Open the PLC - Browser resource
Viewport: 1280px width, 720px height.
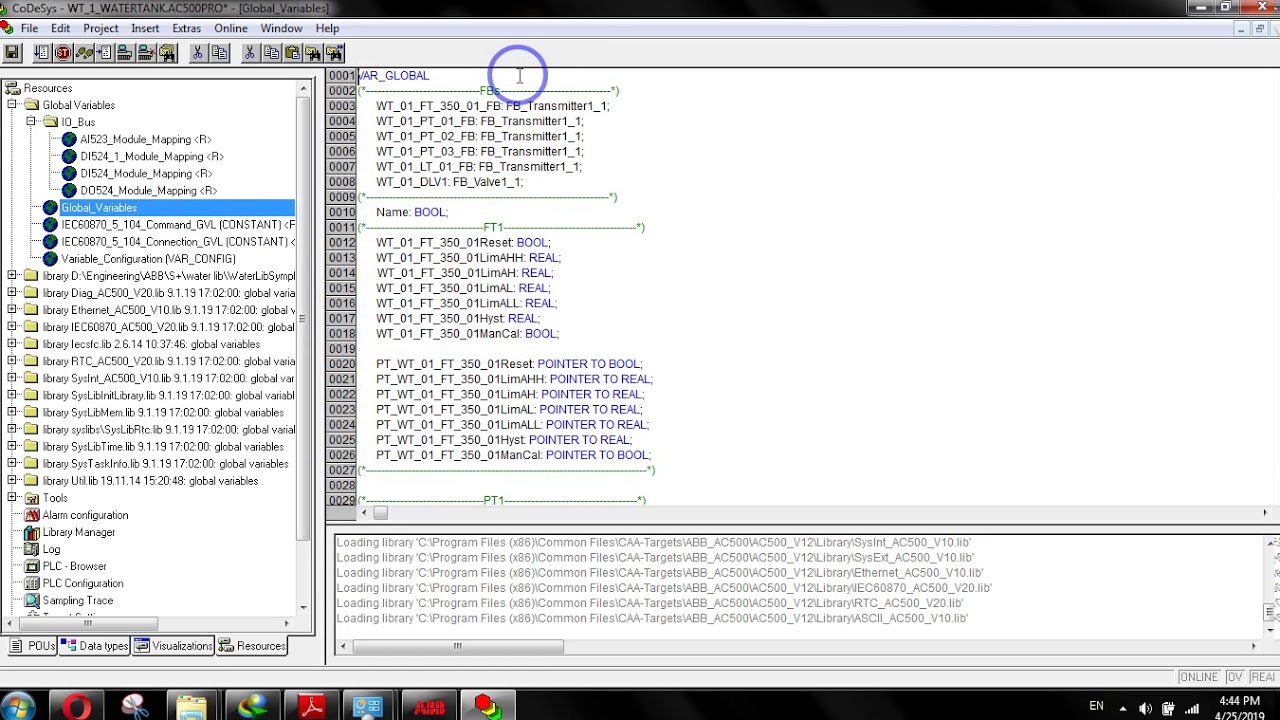pyautogui.click(x=74, y=566)
